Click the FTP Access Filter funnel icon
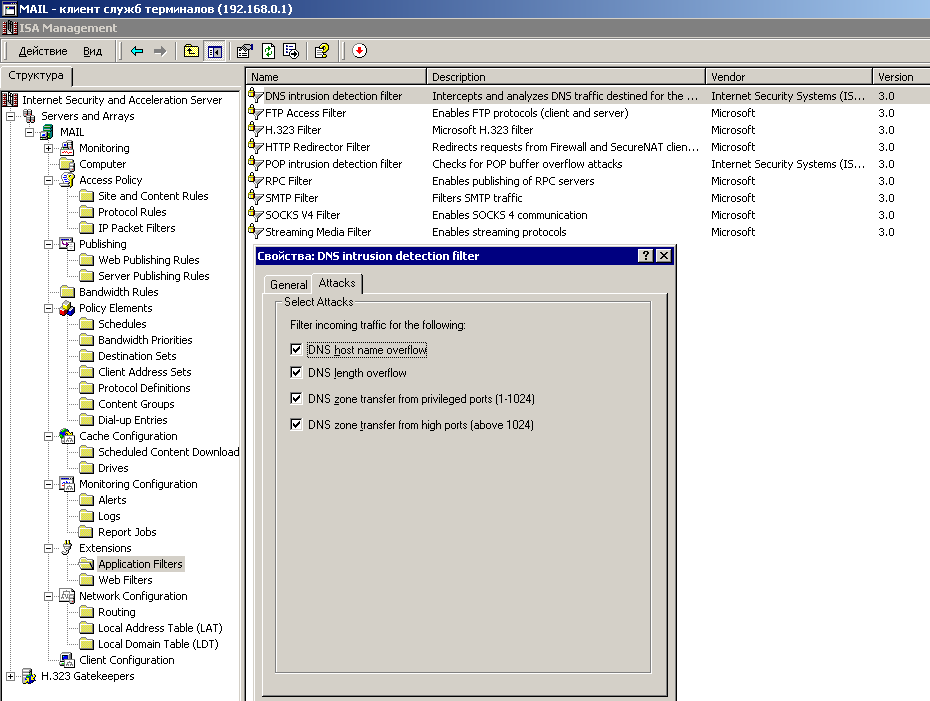This screenshot has width=930, height=701. [x=256, y=113]
